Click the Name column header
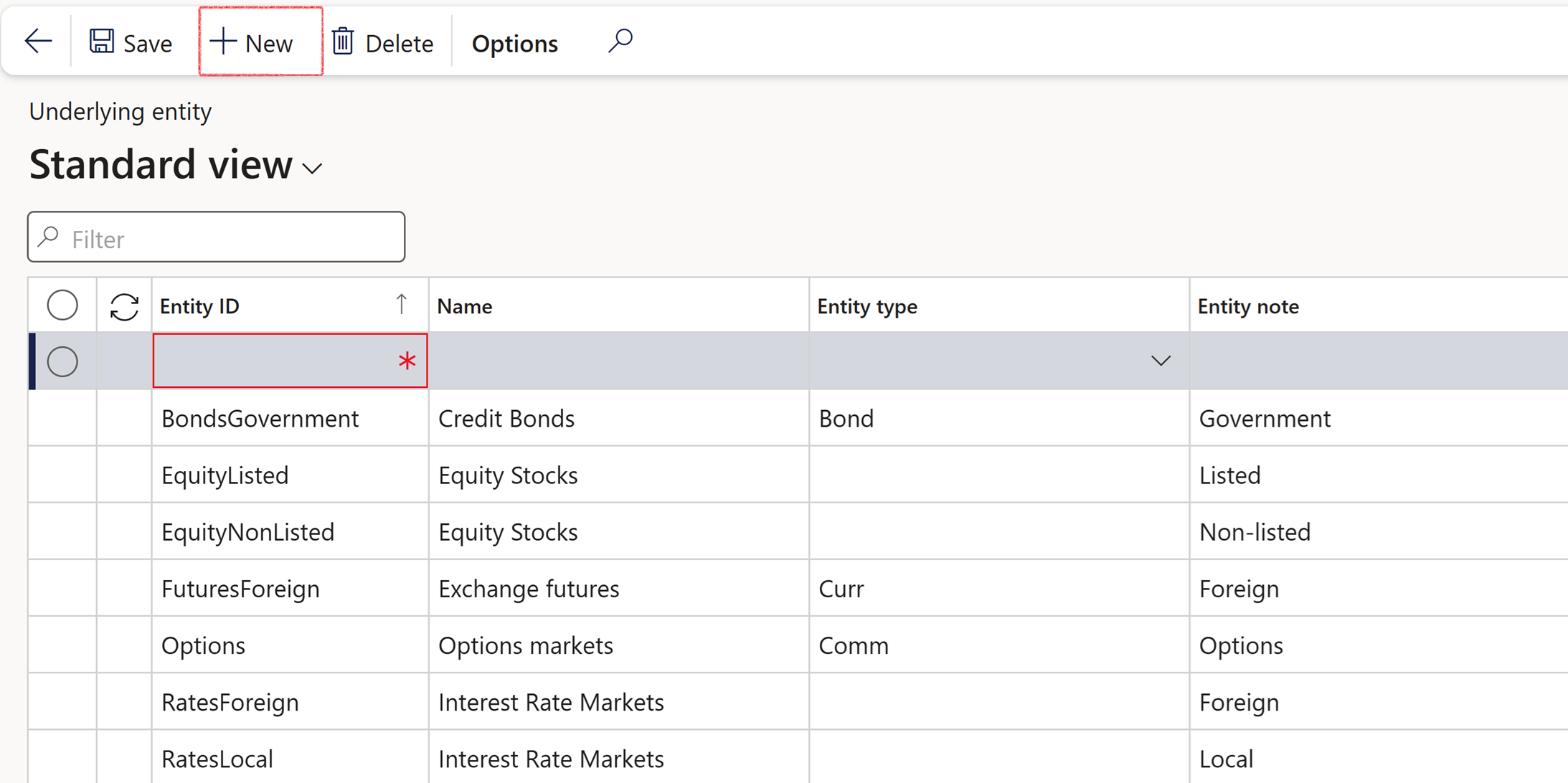 tap(465, 307)
